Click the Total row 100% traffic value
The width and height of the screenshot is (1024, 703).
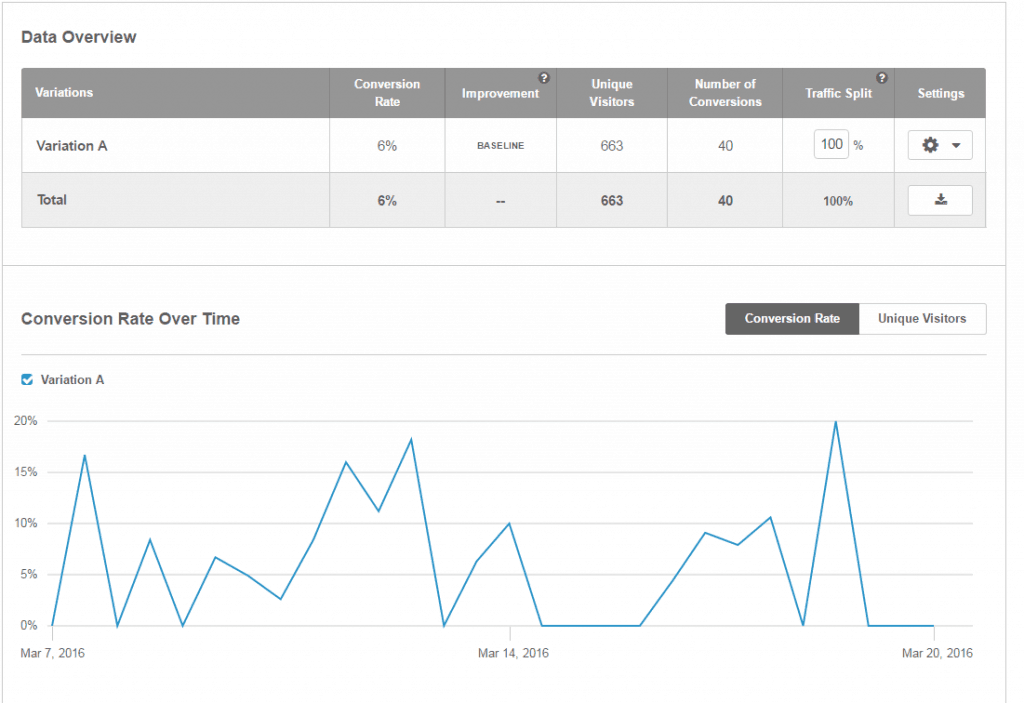(838, 201)
